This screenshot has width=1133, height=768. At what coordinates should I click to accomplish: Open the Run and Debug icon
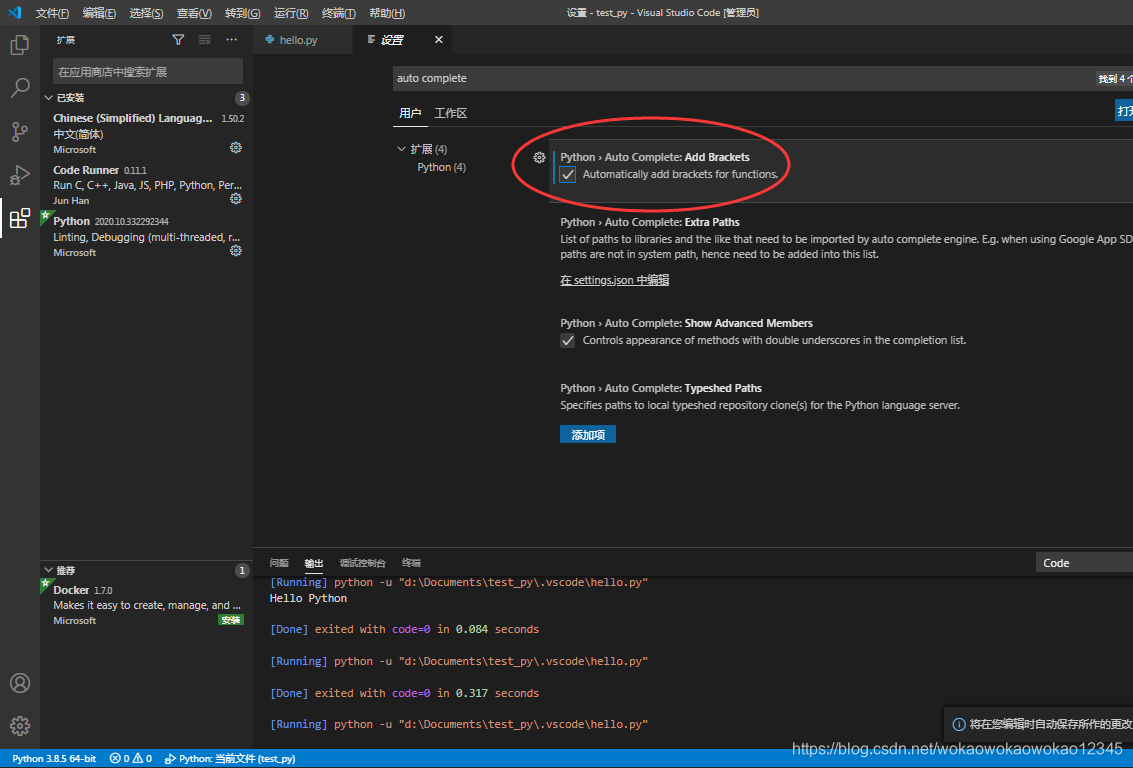(20, 175)
